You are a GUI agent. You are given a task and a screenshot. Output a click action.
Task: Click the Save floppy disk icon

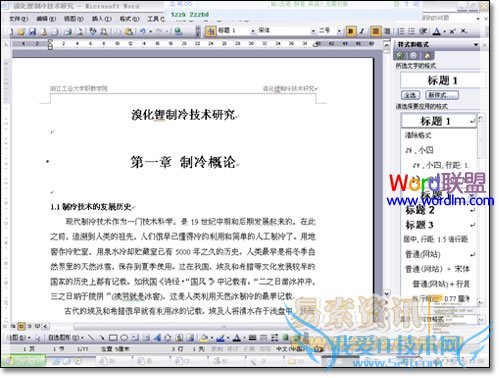[32, 31]
